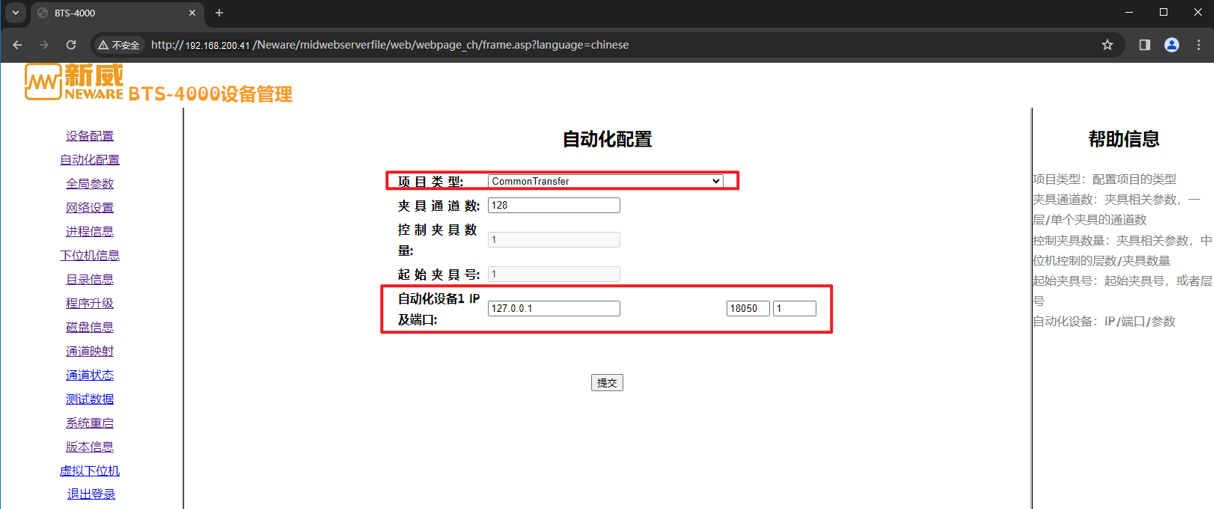Viewport: 1214px width, 509px height.
Task: Click the browser forward arrow
Action: click(44, 45)
